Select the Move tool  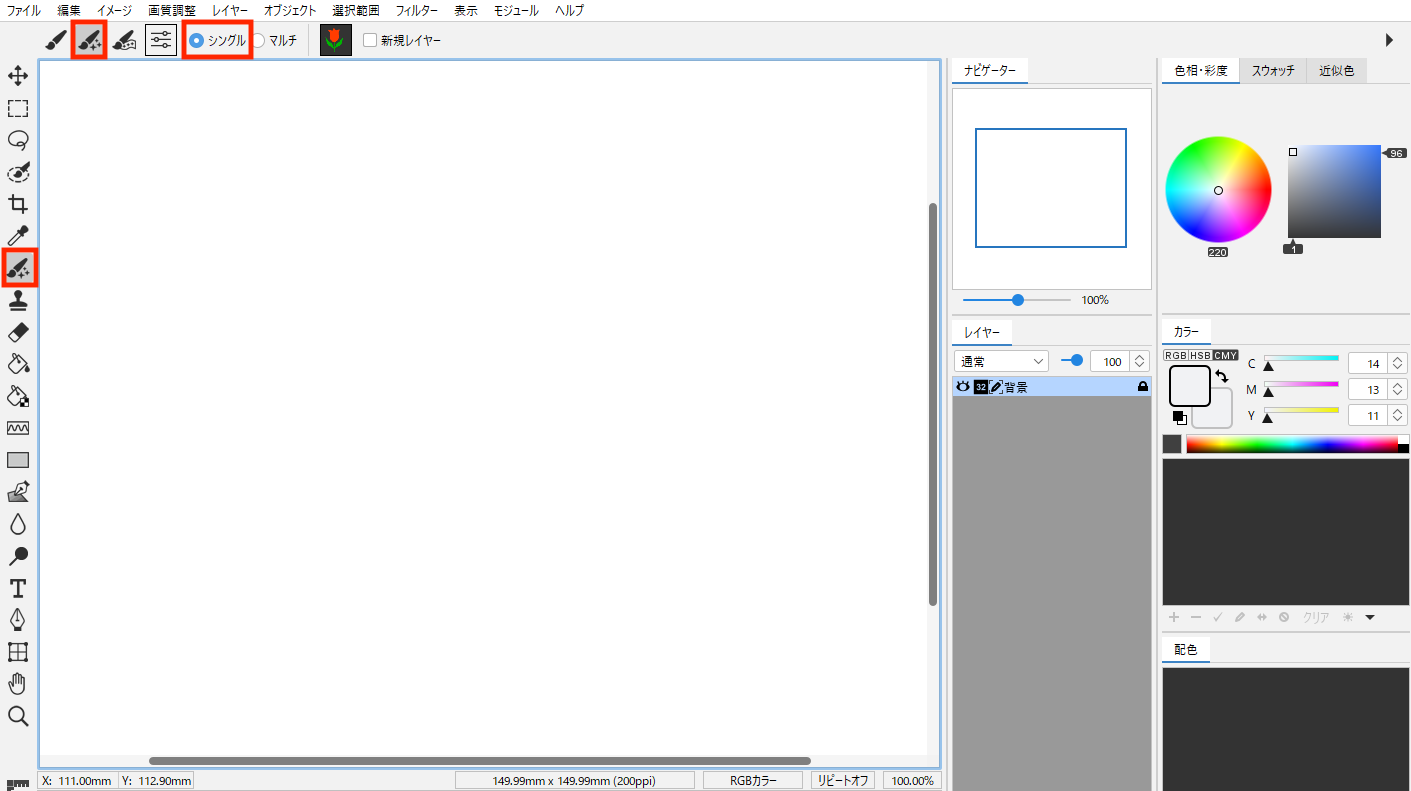[x=18, y=76]
